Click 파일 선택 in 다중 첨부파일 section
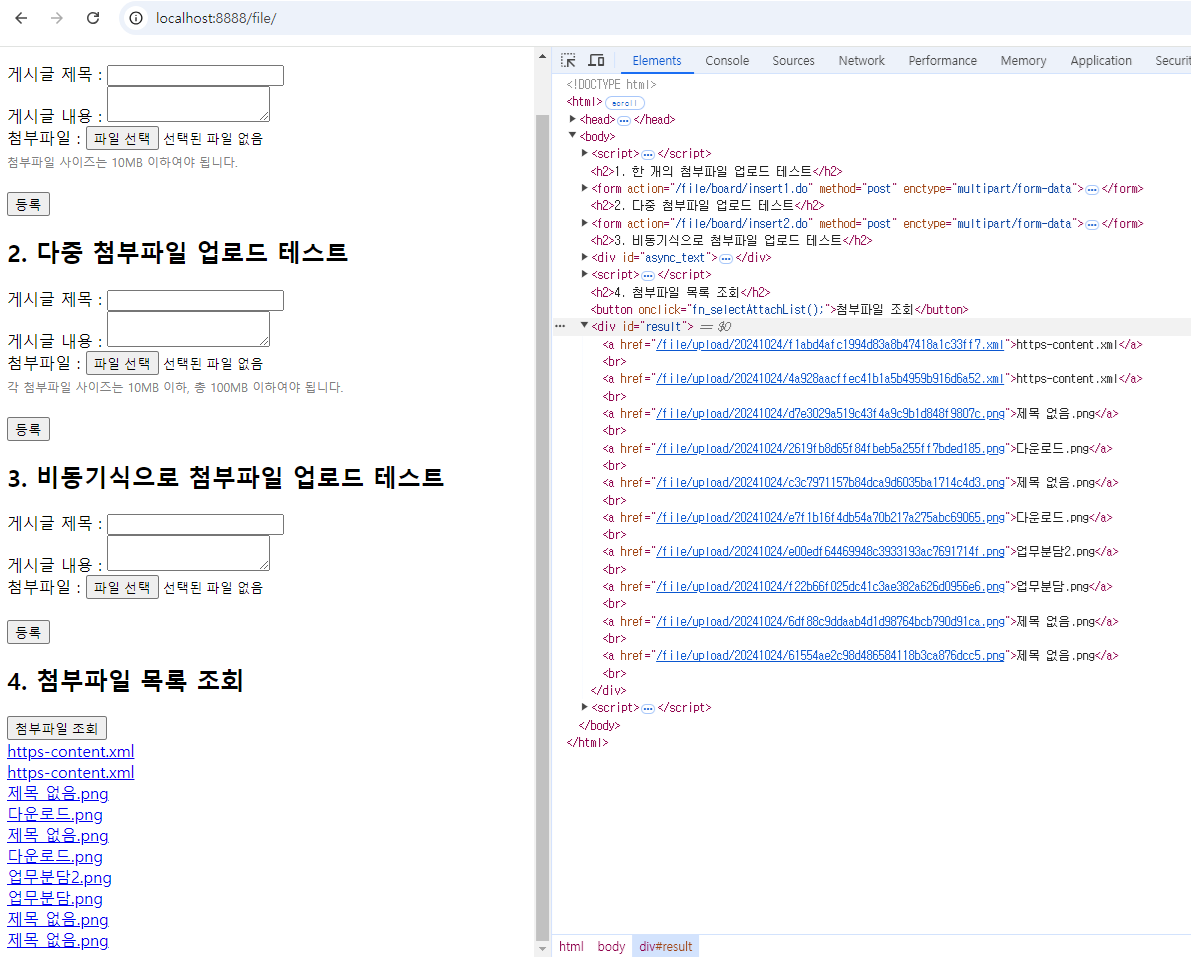 pos(122,363)
